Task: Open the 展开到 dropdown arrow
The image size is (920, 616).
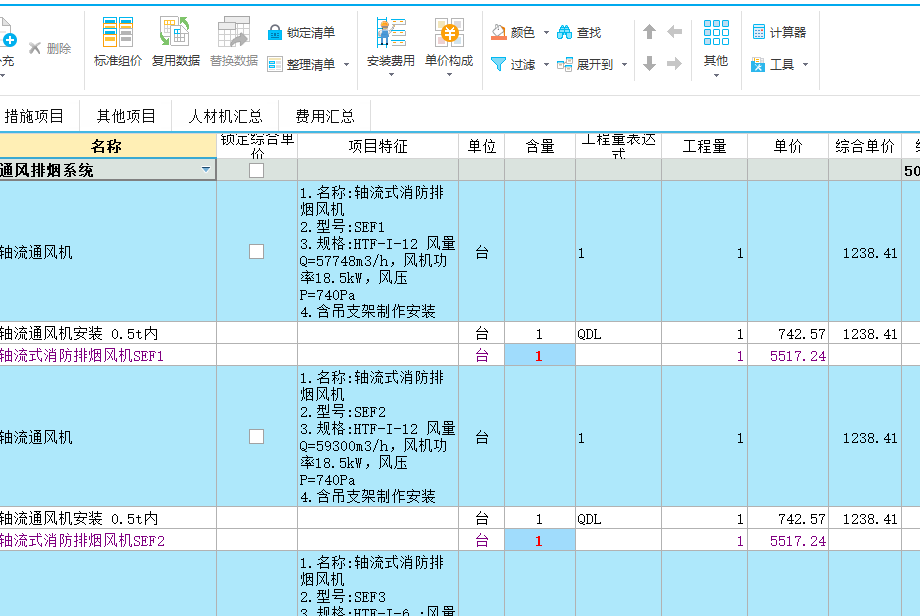Action: click(x=624, y=64)
